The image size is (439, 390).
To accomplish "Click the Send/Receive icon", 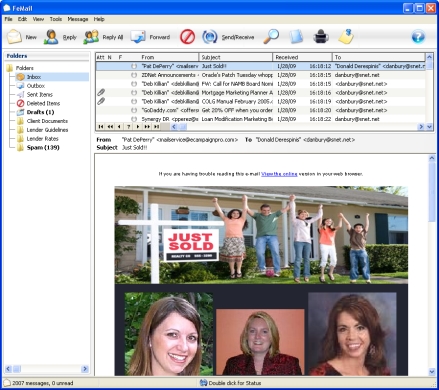I will [210, 37].
